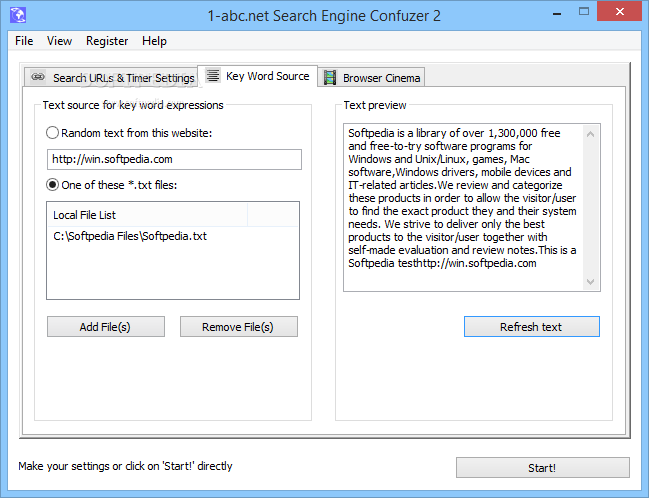This screenshot has width=649, height=498.
Task: Click the website URL input field
Action: (174, 159)
